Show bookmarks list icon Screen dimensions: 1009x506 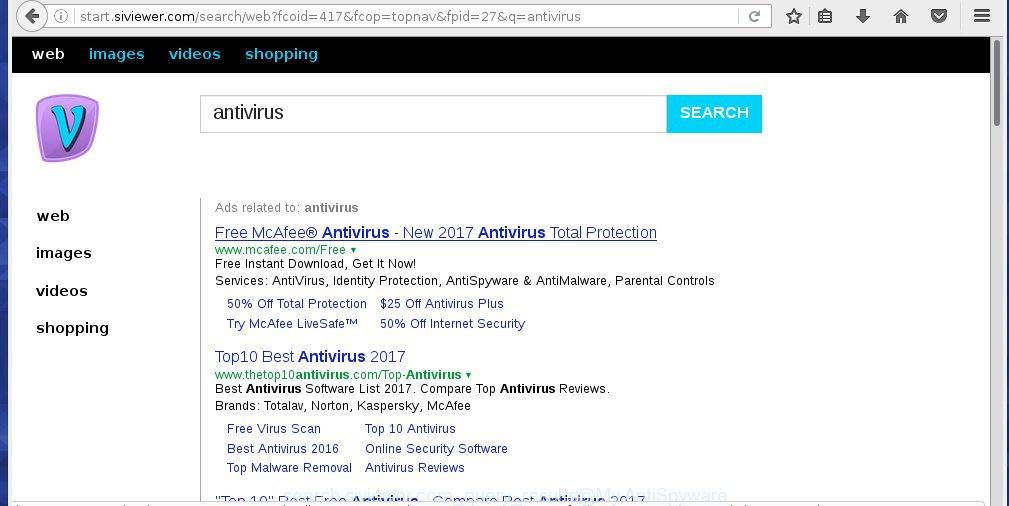825,16
